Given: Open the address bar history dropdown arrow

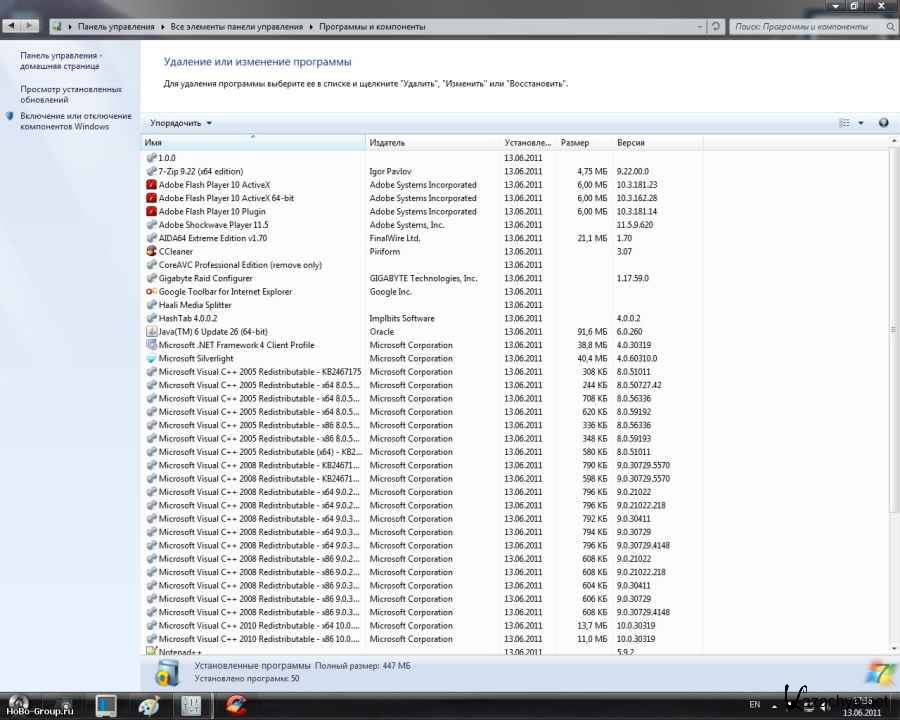Looking at the screenshot, I should pyautogui.click(x=698, y=26).
